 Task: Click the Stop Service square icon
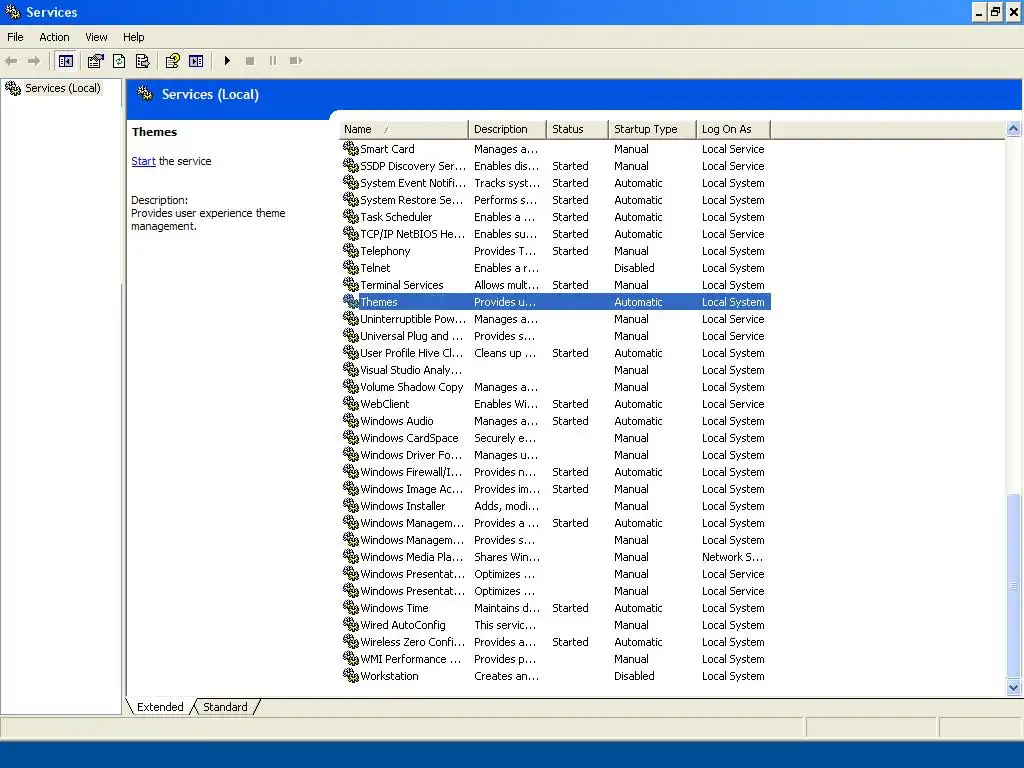[249, 61]
